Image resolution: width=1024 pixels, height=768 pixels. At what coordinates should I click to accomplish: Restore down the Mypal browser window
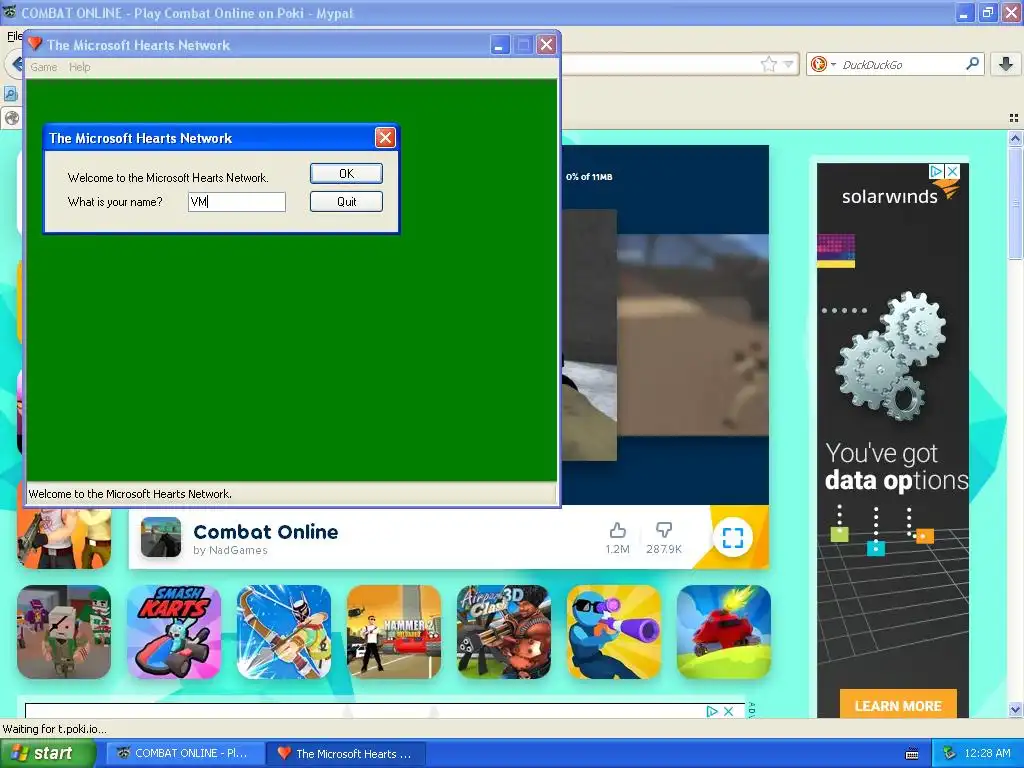[x=987, y=12]
